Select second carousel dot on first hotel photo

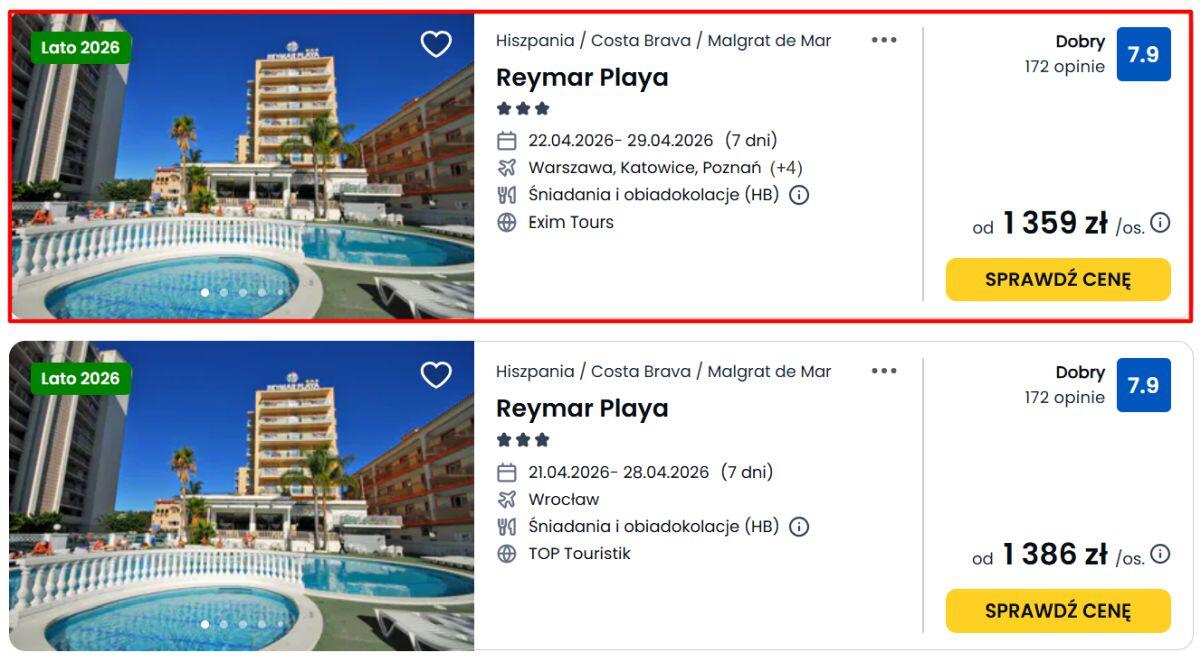pyautogui.click(x=224, y=293)
